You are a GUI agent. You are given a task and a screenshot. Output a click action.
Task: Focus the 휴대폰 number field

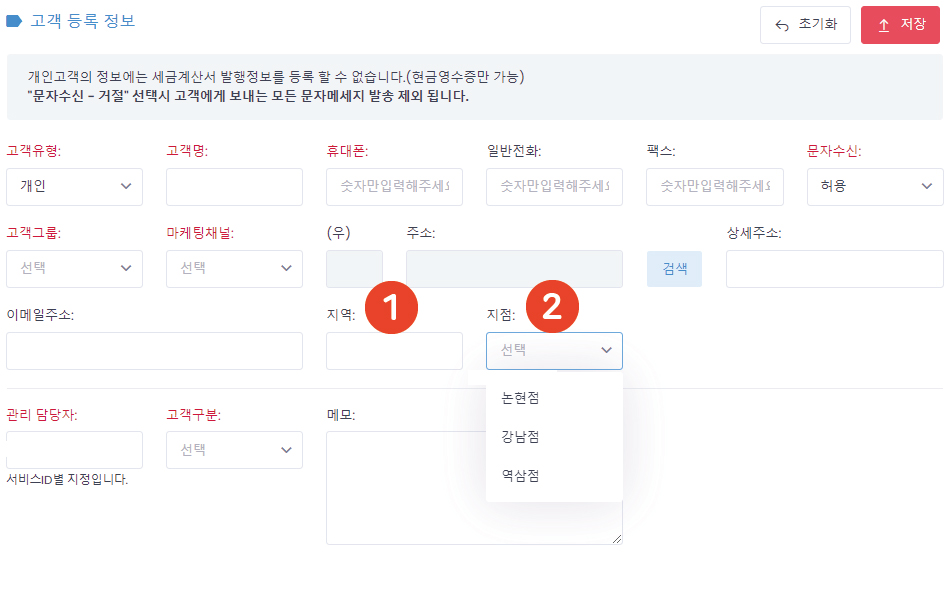(x=394, y=187)
